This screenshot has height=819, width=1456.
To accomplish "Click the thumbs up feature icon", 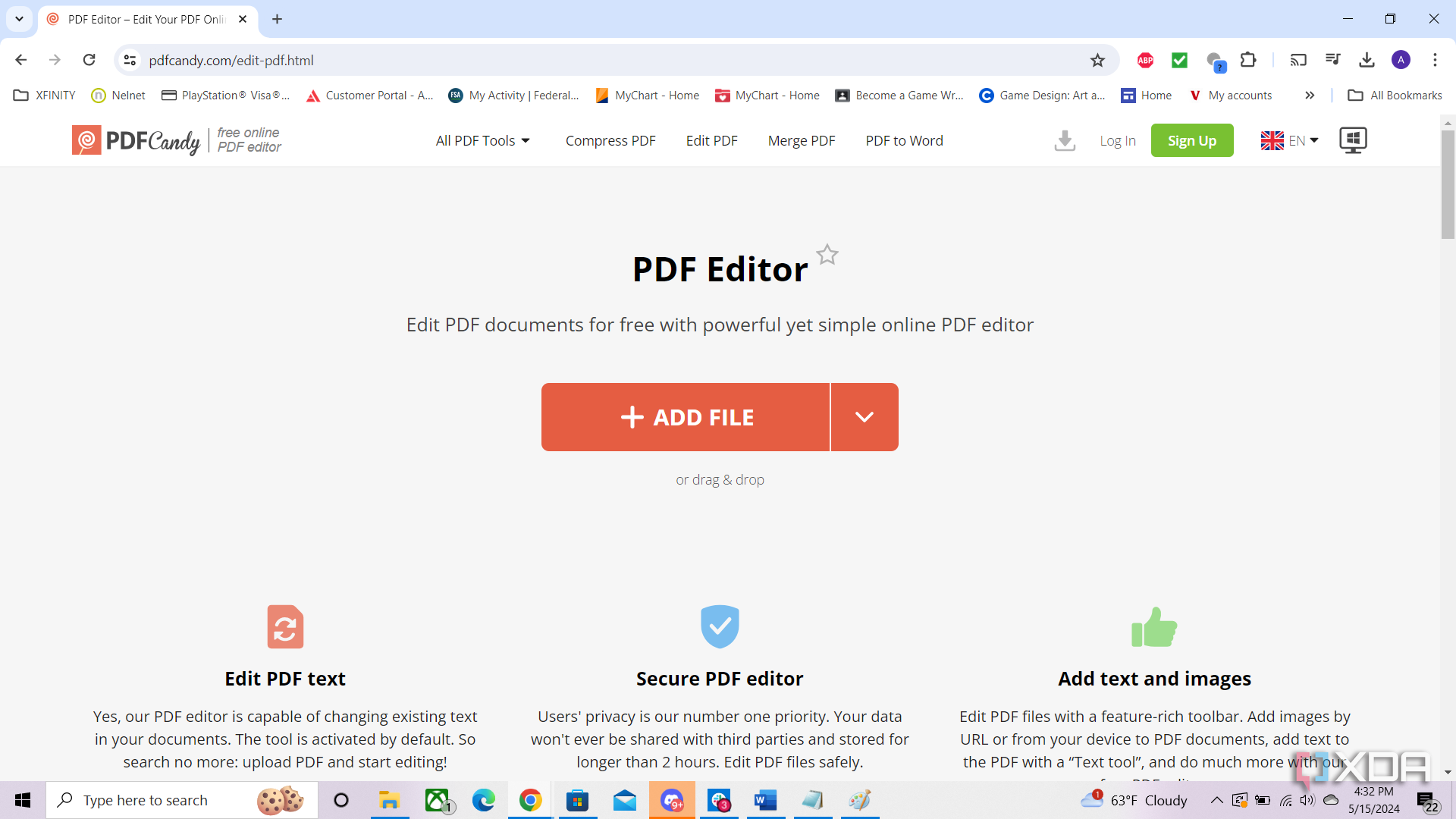I will [x=1154, y=627].
